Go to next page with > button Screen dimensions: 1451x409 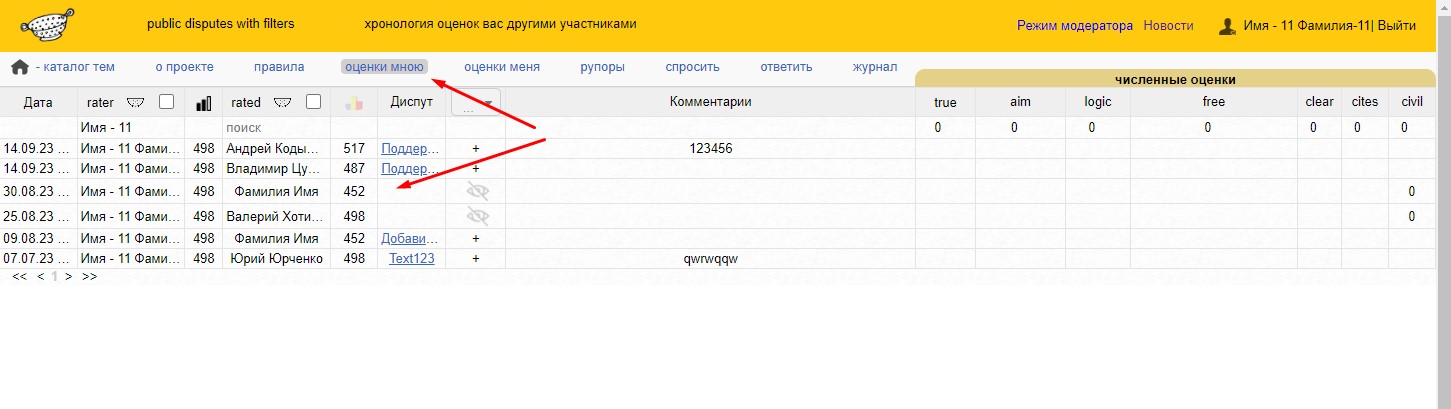[x=69, y=276]
